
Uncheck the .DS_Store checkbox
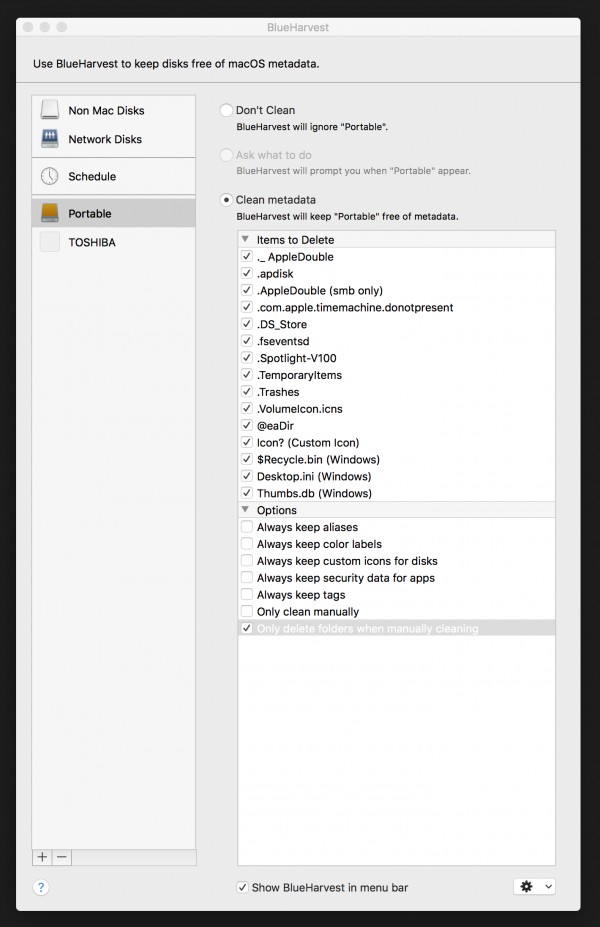click(x=247, y=324)
